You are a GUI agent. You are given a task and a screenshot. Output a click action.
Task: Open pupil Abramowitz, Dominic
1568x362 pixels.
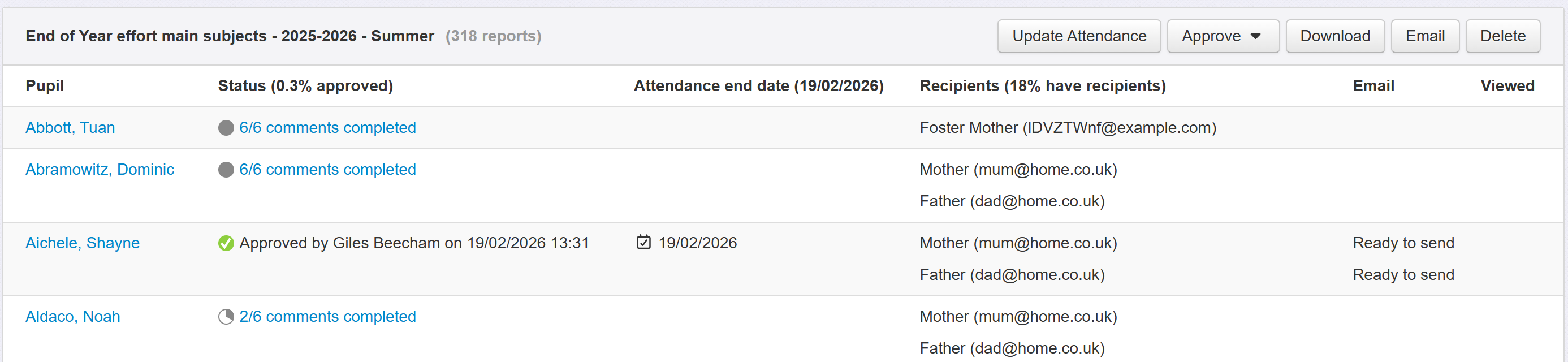[100, 170]
